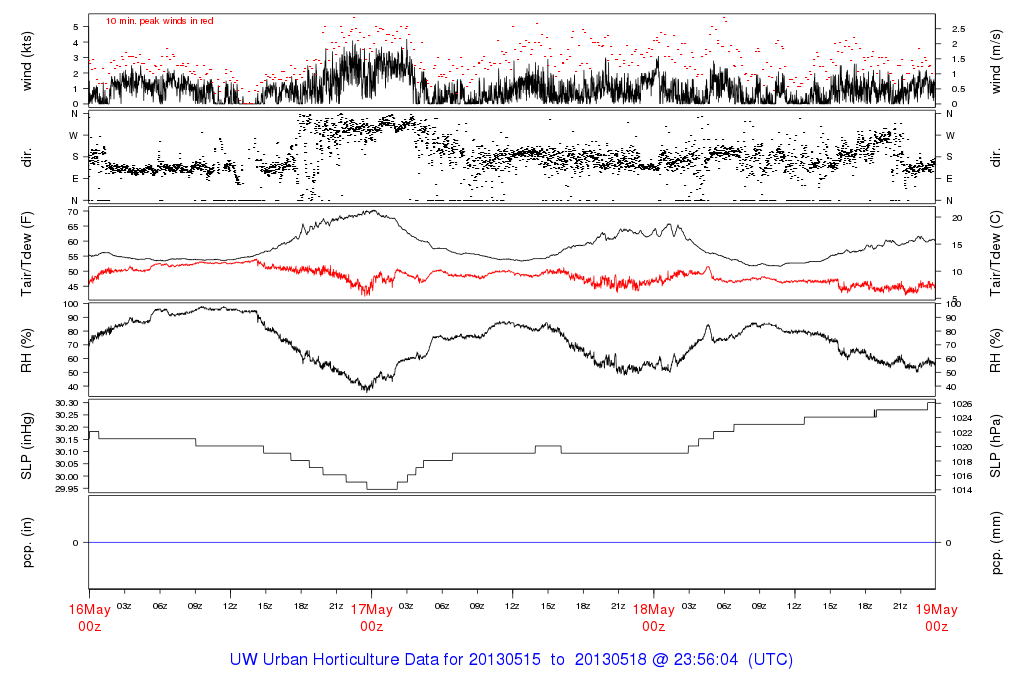
Task: Click the right 'pcp. (mm)' axis label
Action: coord(995,543)
